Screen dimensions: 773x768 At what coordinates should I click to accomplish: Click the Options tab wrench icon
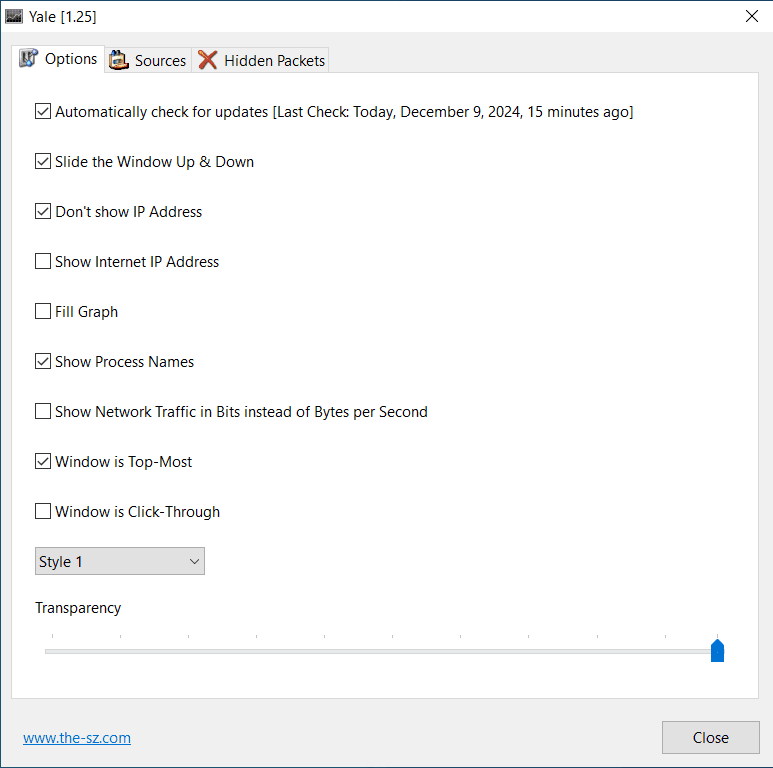click(x=29, y=59)
